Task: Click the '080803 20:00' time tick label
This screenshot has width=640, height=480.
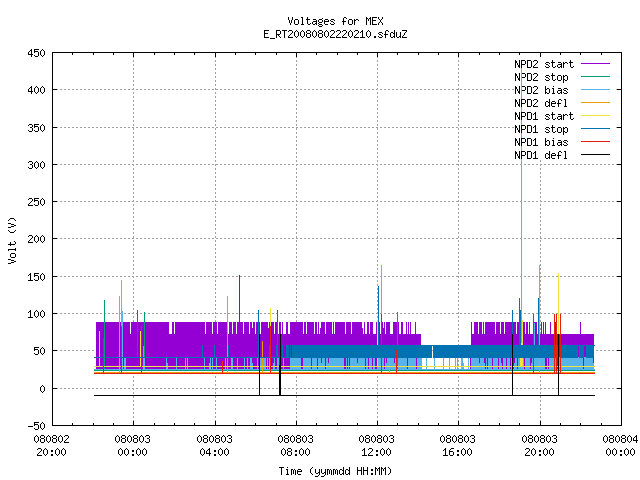Action: (x=540, y=446)
